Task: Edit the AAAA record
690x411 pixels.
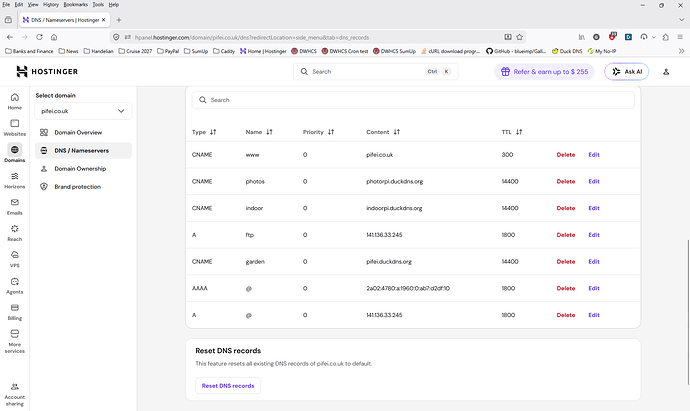Action: (594, 288)
